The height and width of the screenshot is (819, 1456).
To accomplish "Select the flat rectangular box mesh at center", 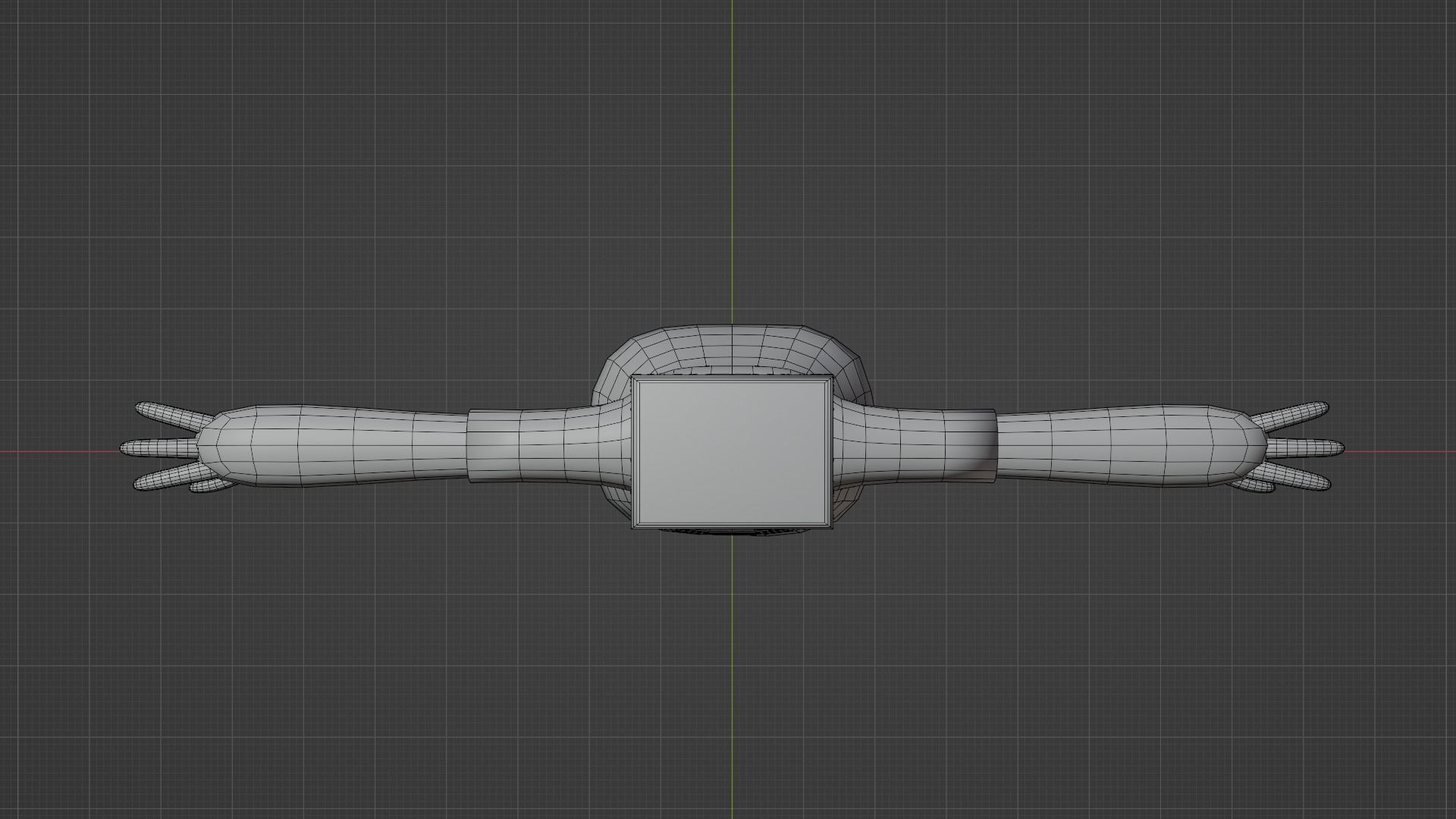I will tap(732, 453).
